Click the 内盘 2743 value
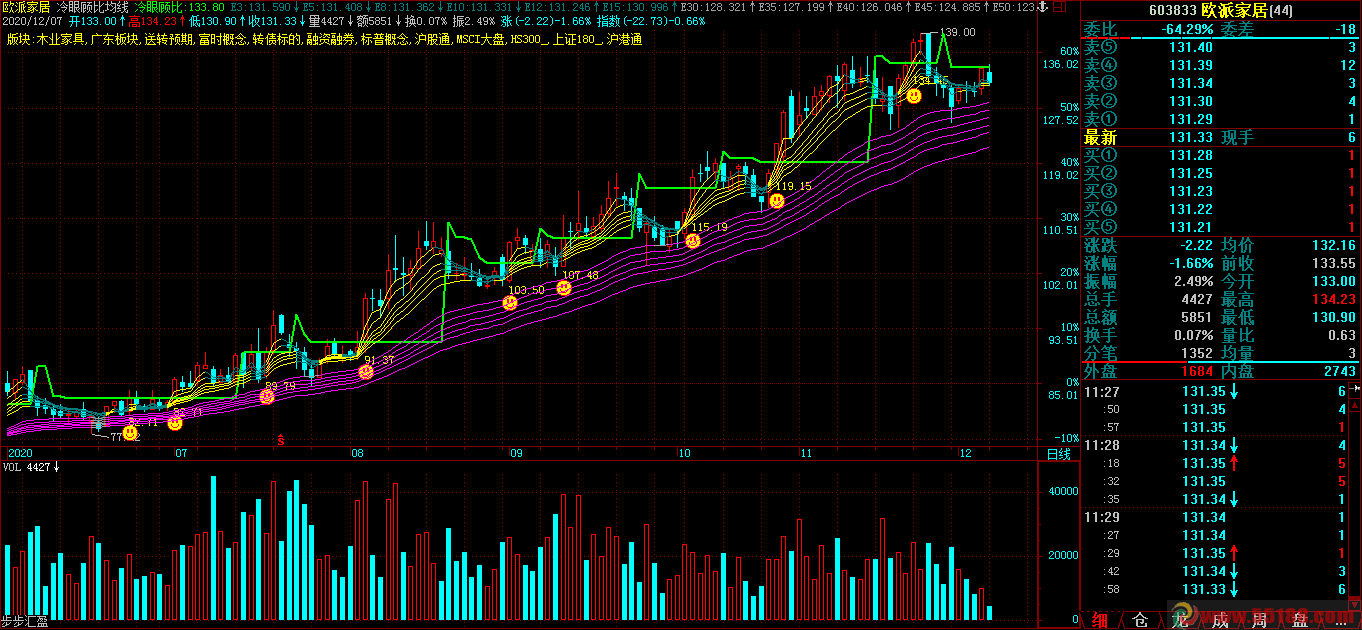This screenshot has width=1362, height=630. 1339,371
